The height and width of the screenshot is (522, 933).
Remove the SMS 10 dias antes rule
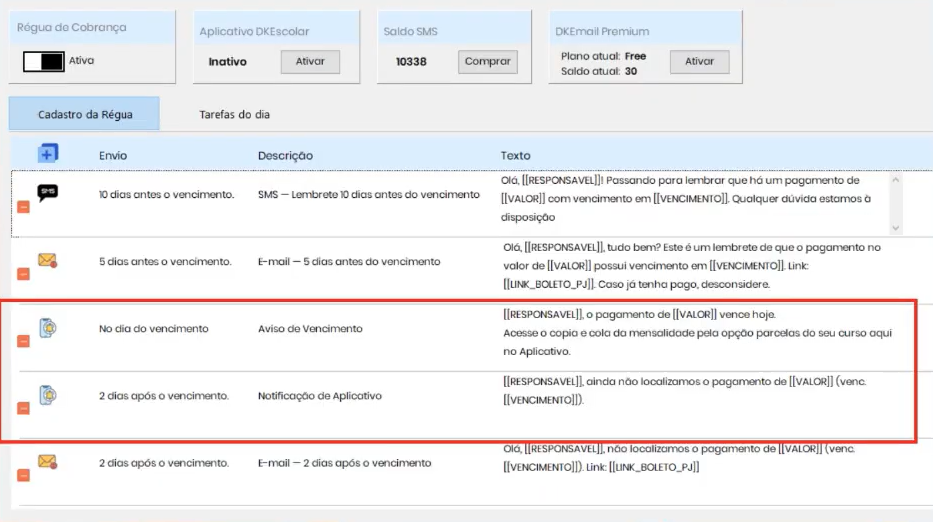click(23, 207)
